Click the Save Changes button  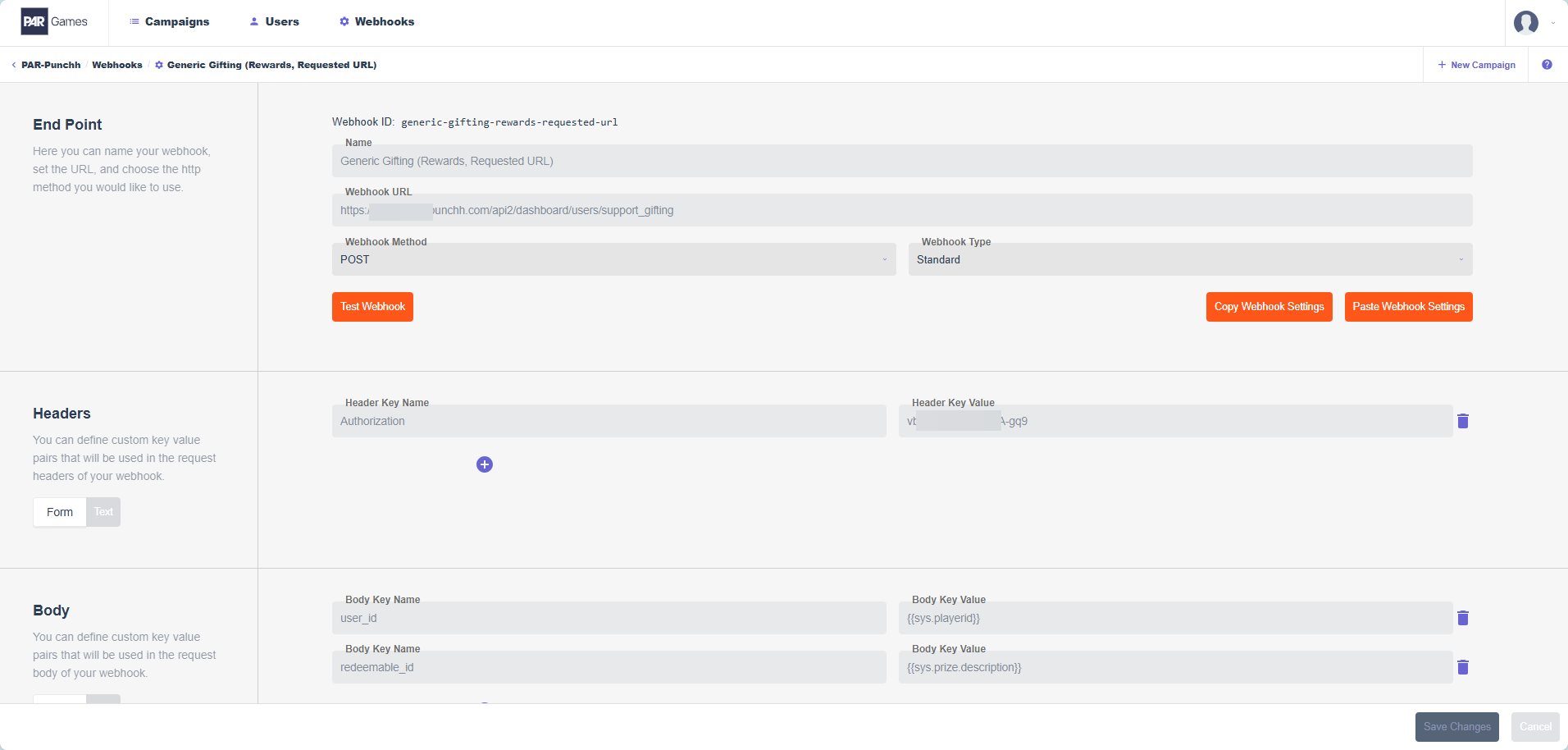pyautogui.click(x=1456, y=727)
